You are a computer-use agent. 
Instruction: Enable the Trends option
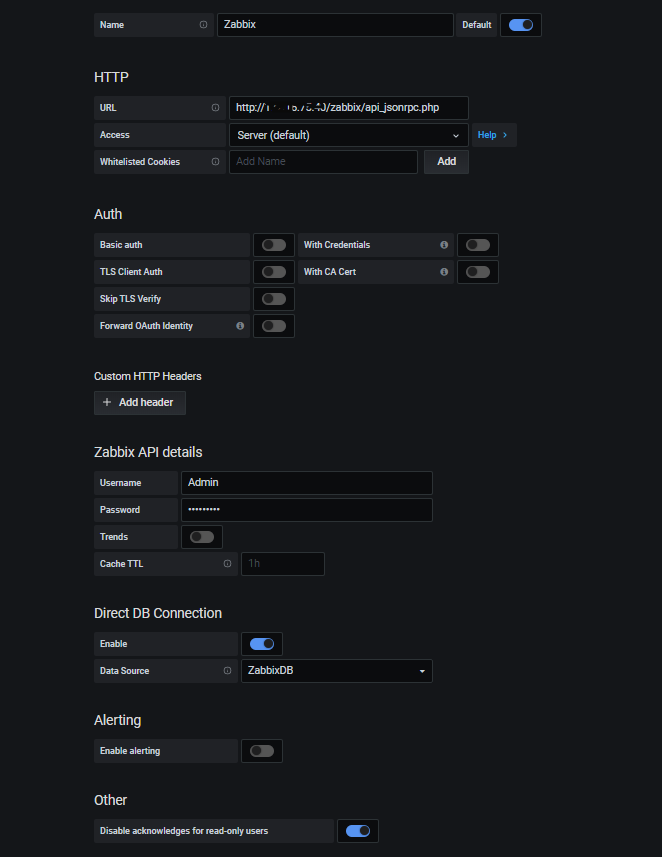201,536
